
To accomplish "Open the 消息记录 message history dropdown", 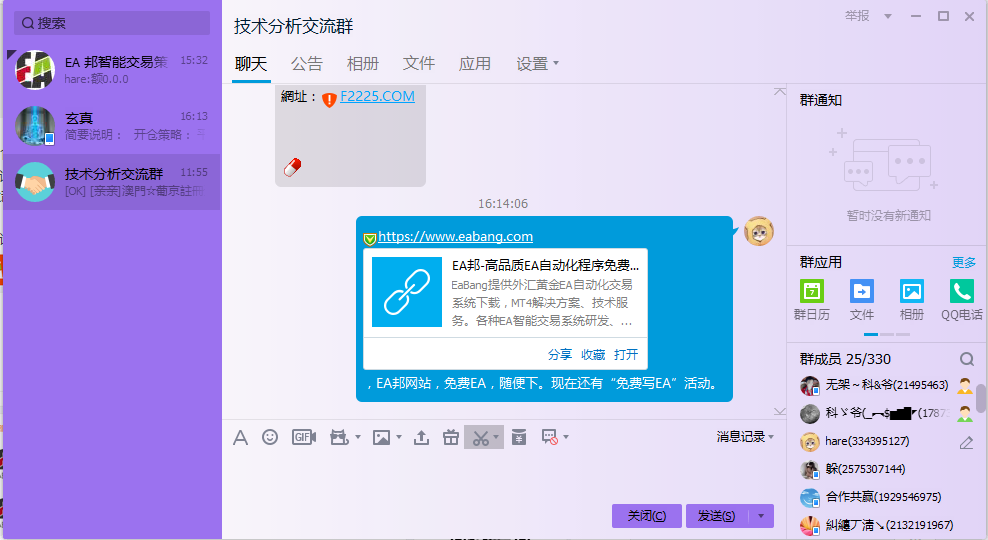I will (745, 437).
